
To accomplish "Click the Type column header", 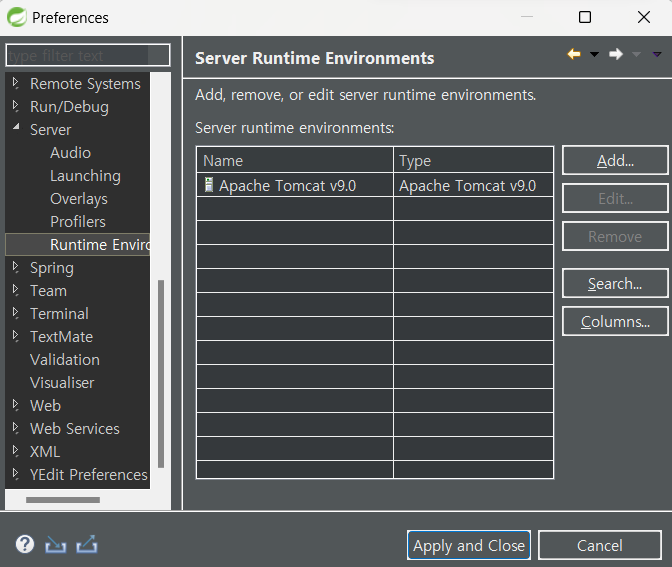I will tap(473, 160).
